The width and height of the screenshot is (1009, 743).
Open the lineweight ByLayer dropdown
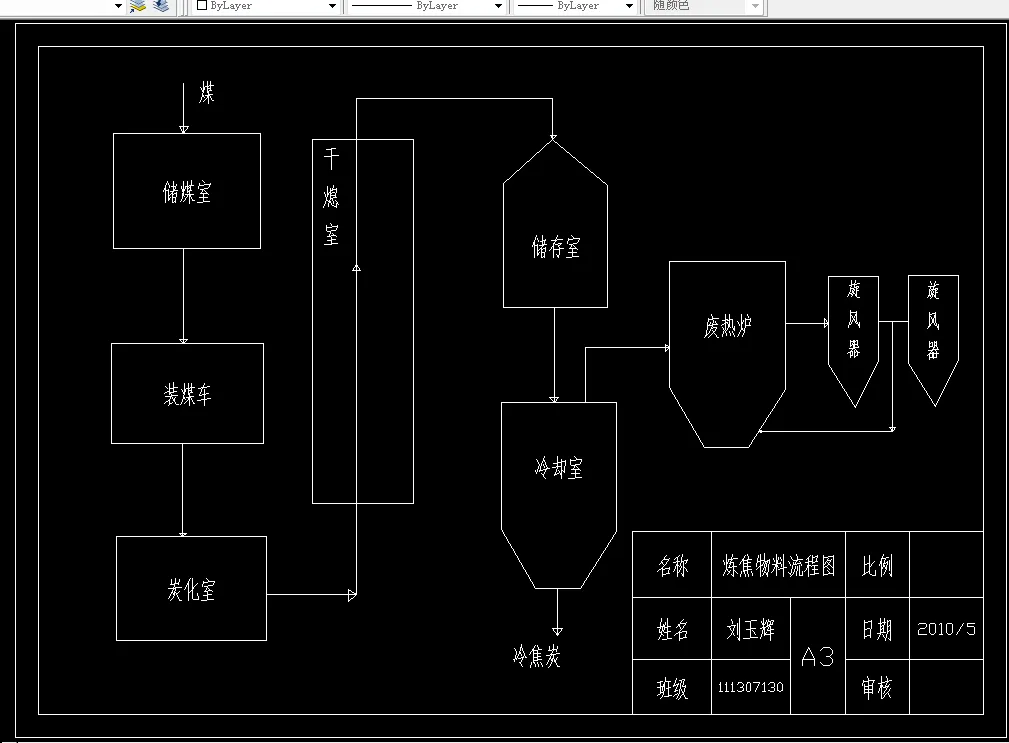click(628, 6)
